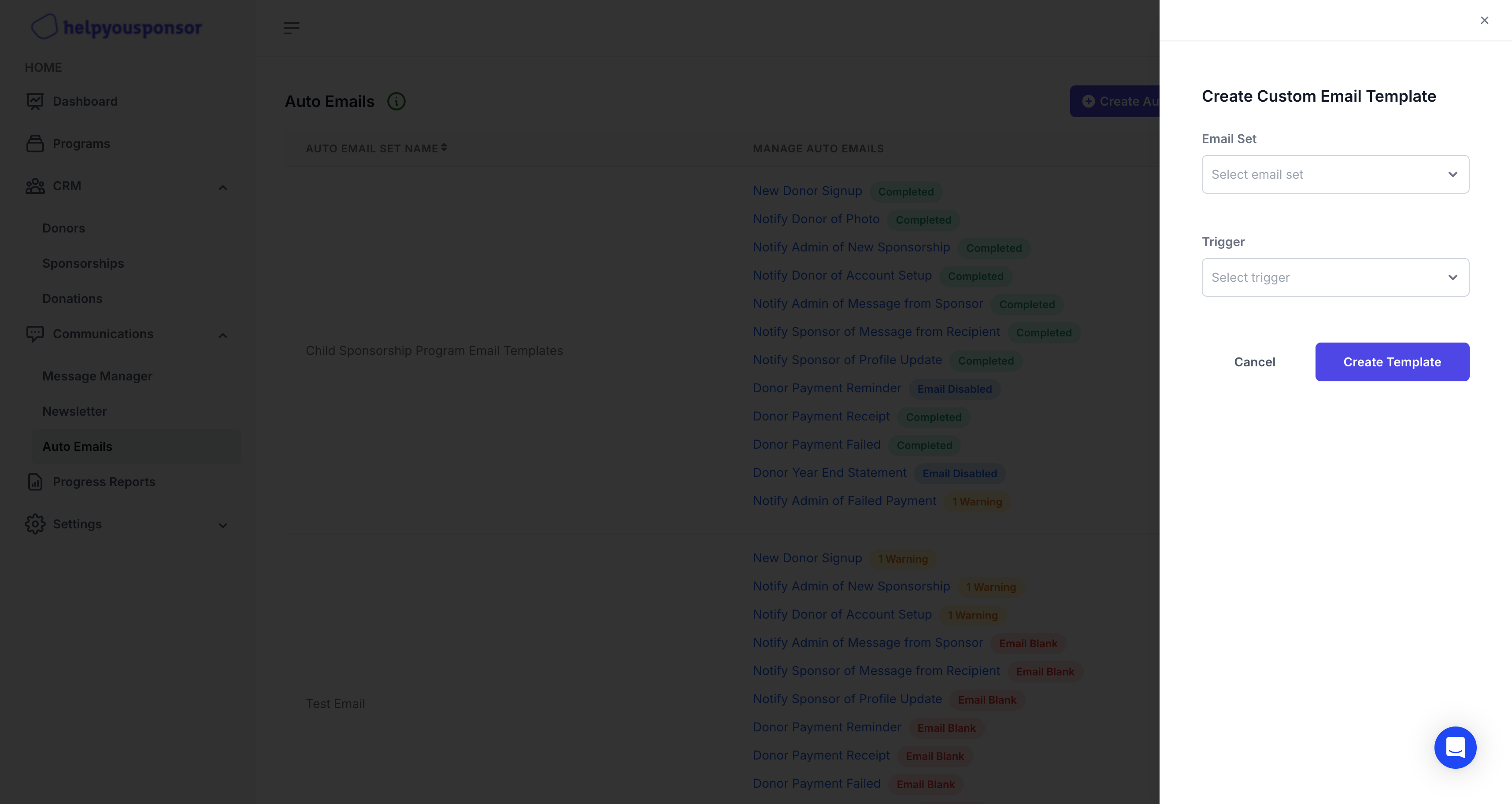Click the Communications chat bubble icon
Viewport: 1512px width, 804px height.
pos(35,334)
